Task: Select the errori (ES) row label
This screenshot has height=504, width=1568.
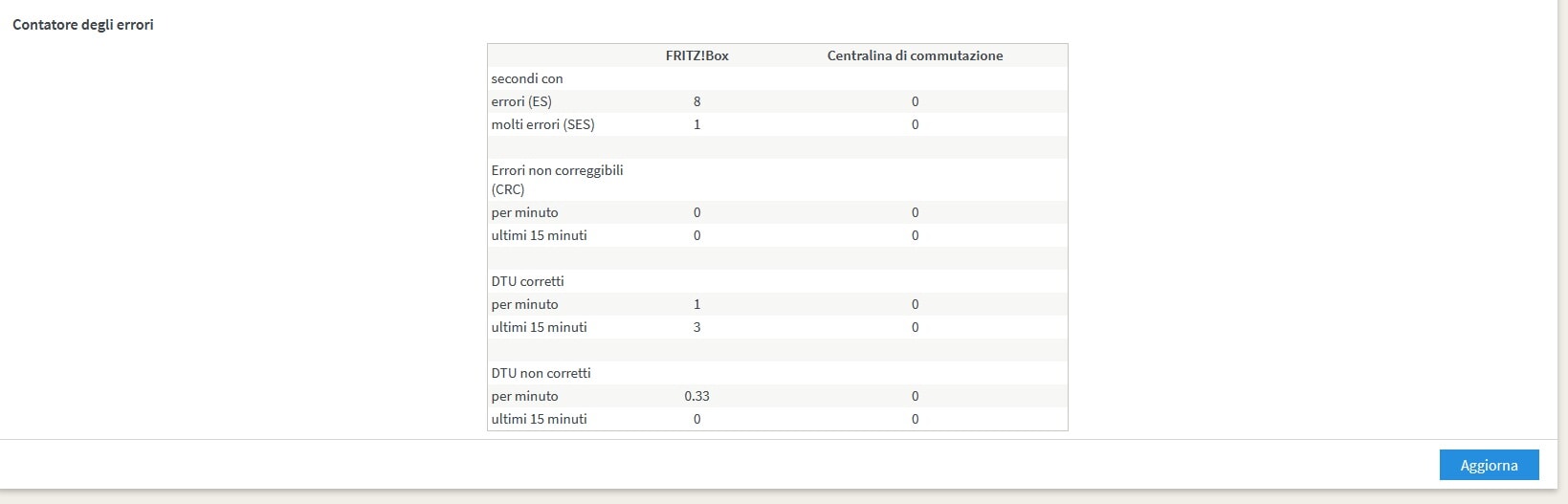Action: (521, 101)
